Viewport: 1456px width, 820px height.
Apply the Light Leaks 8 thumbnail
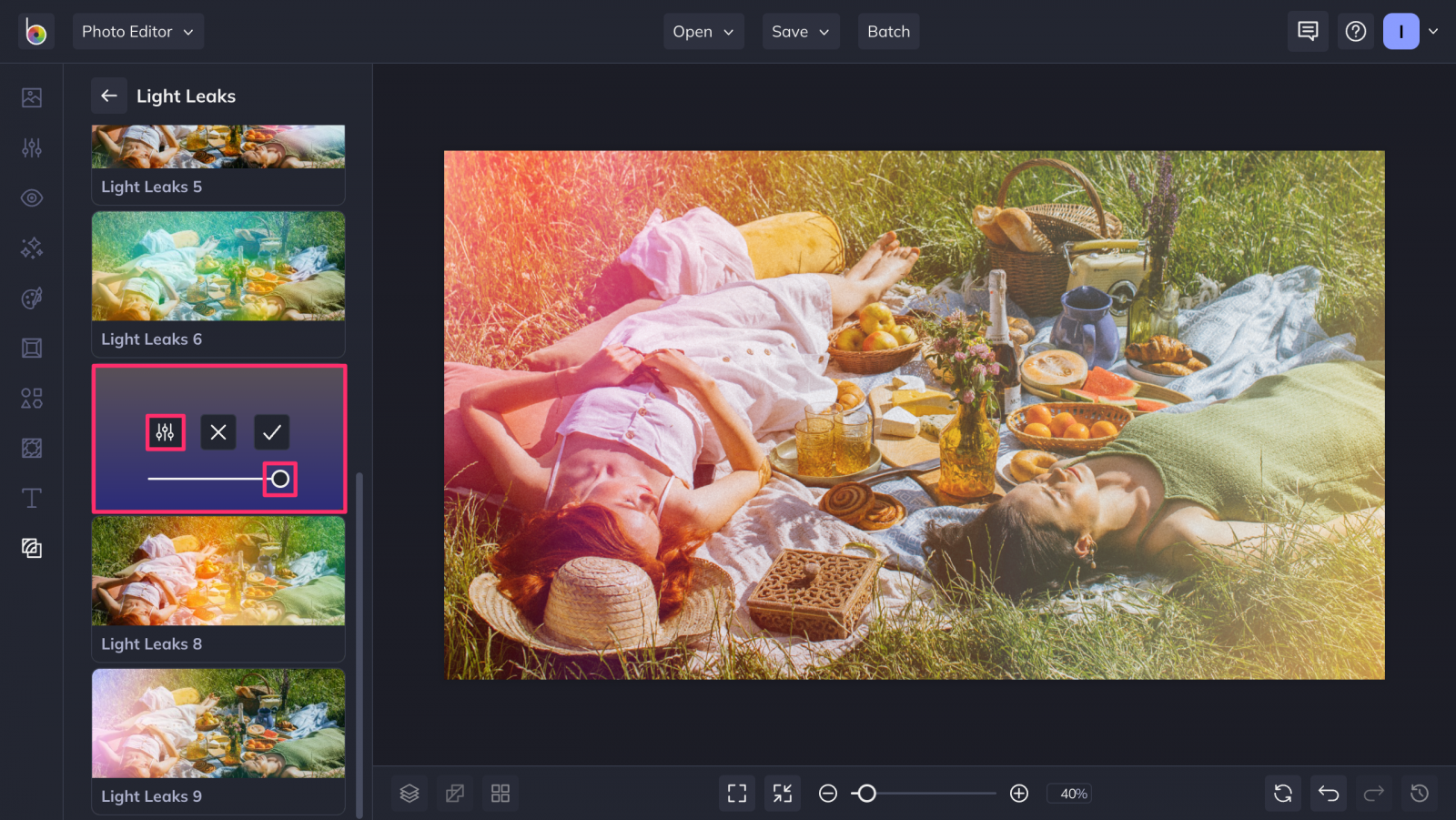pos(217,572)
